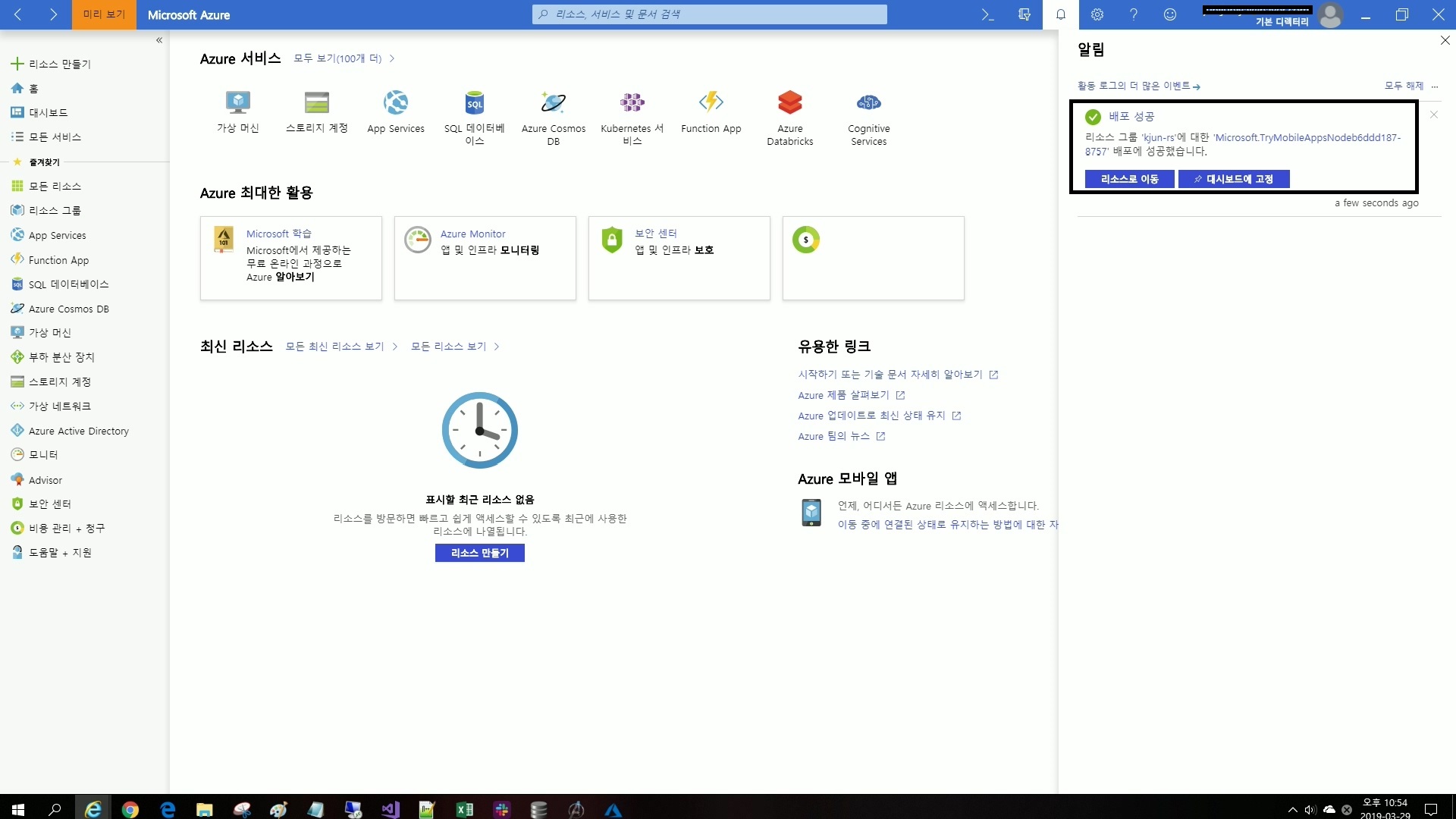Open the Virtual Machines (가상 머신) service icon
This screenshot has height=819, width=1456.
tap(238, 102)
